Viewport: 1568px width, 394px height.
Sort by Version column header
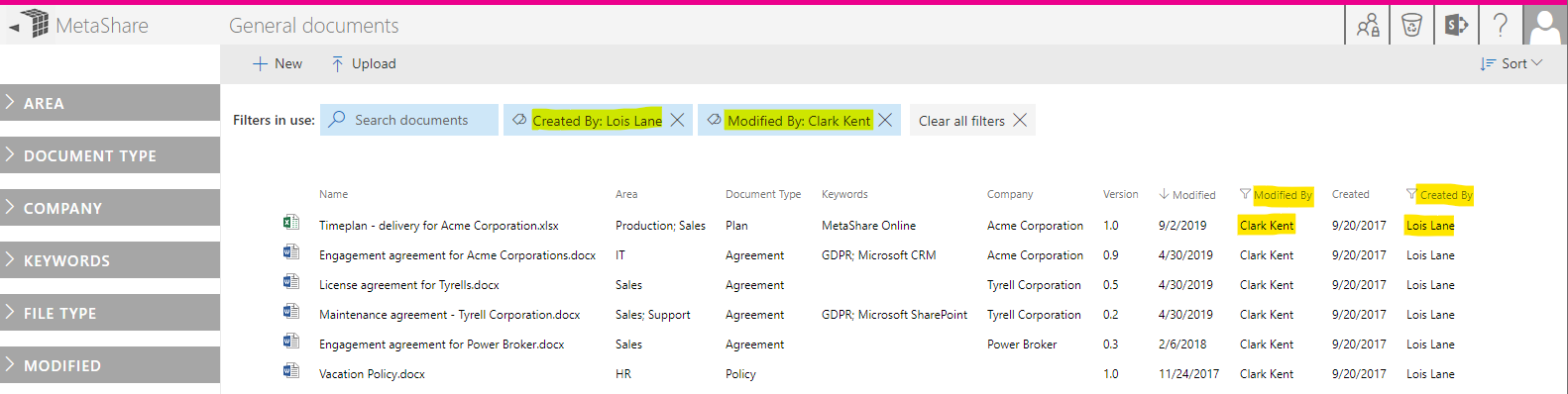tap(1120, 194)
